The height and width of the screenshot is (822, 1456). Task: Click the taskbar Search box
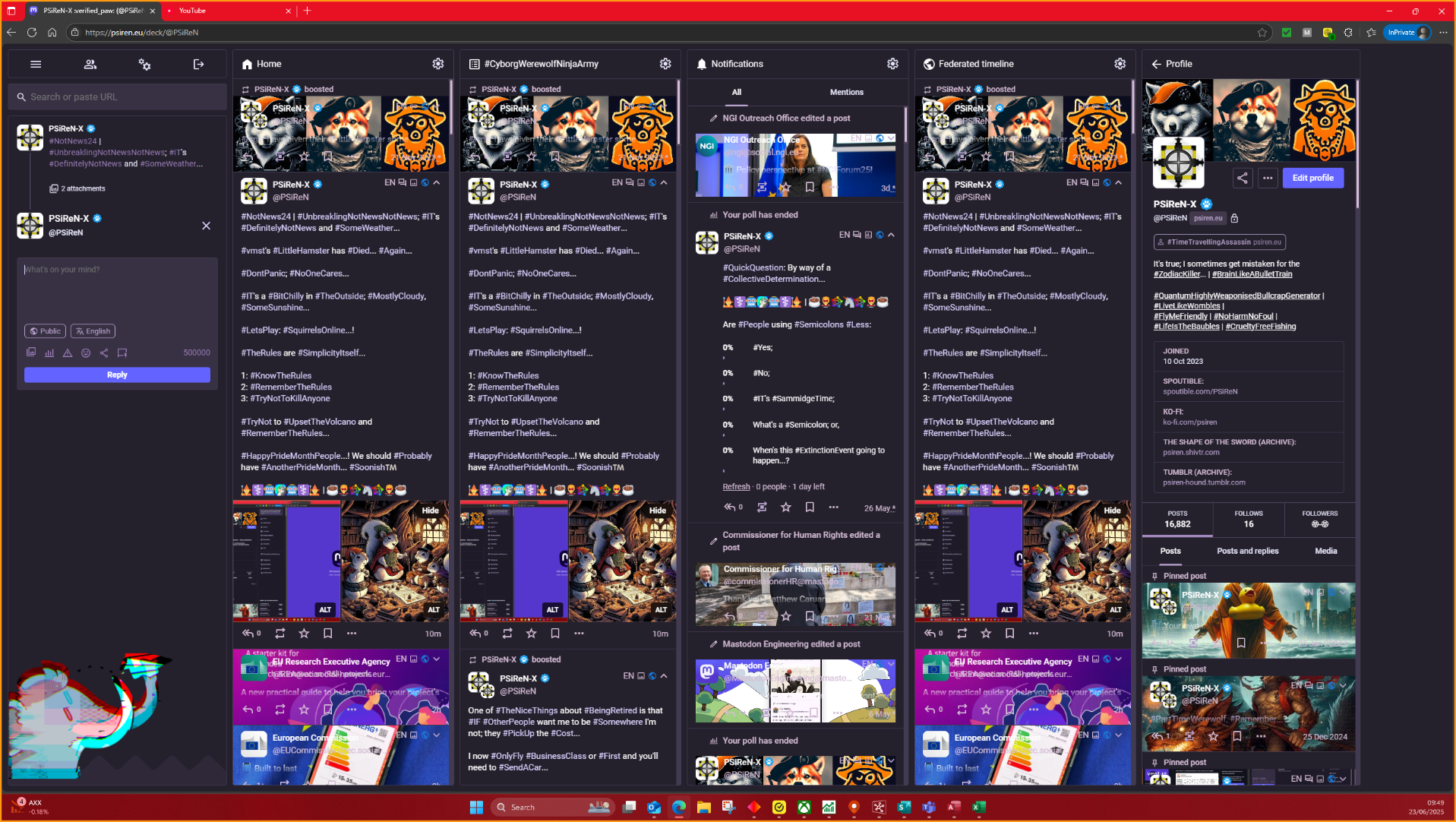click(x=552, y=807)
